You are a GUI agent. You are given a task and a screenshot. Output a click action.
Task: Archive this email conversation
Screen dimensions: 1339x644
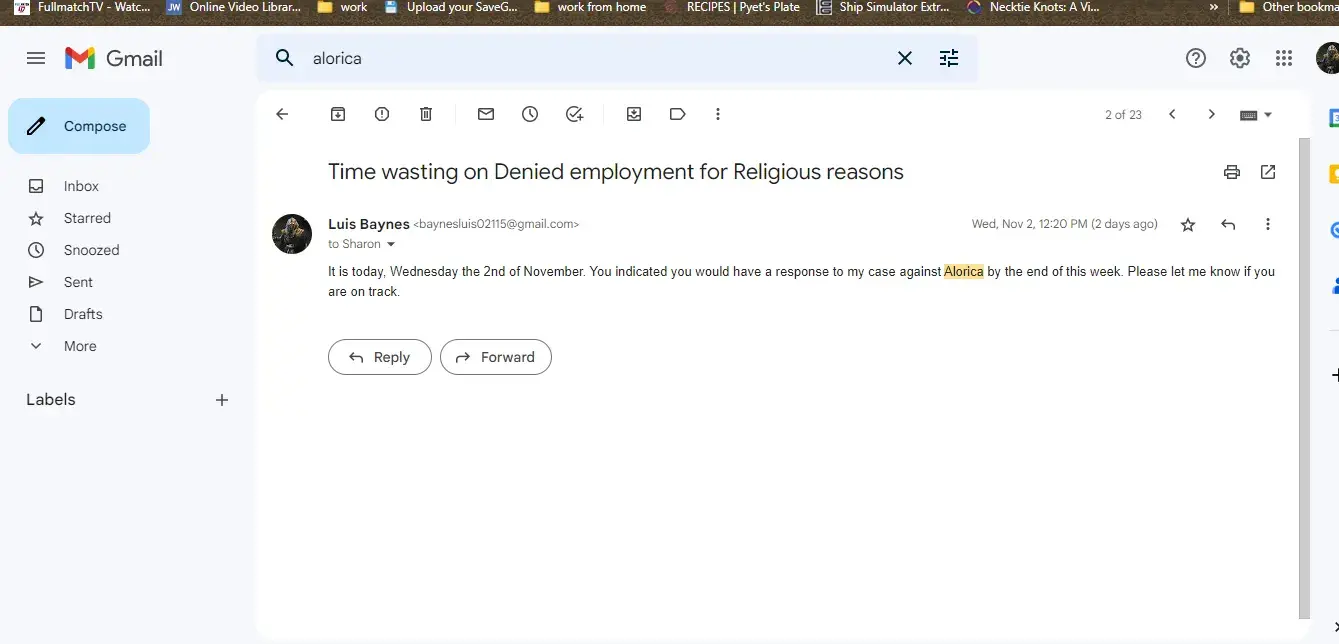point(338,114)
